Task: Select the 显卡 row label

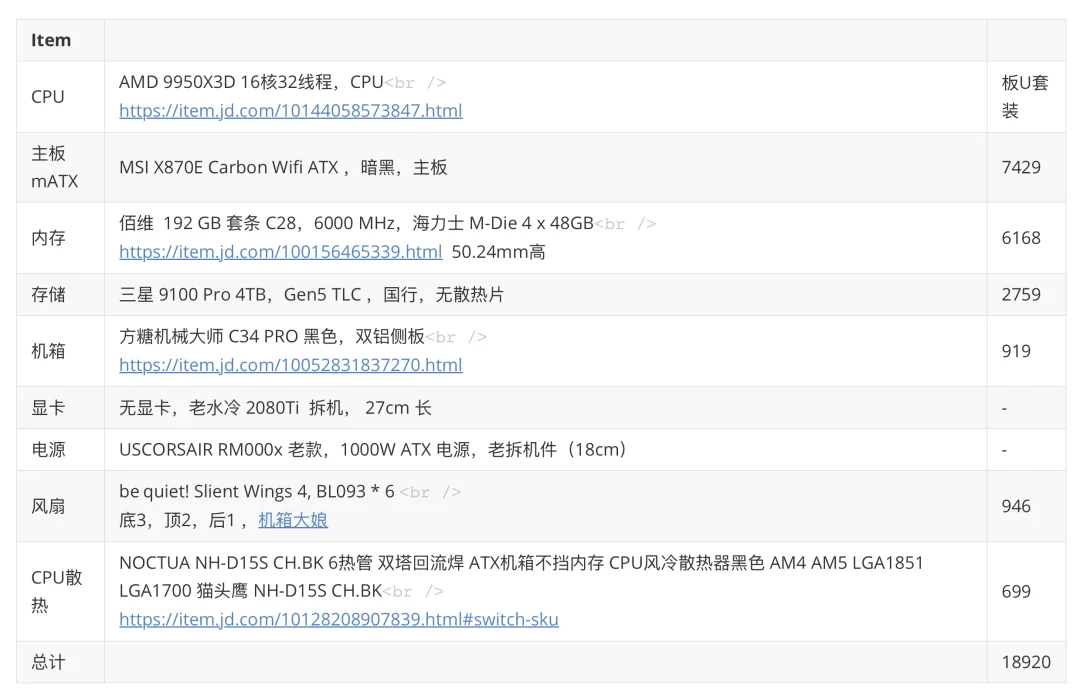Action: 48,407
